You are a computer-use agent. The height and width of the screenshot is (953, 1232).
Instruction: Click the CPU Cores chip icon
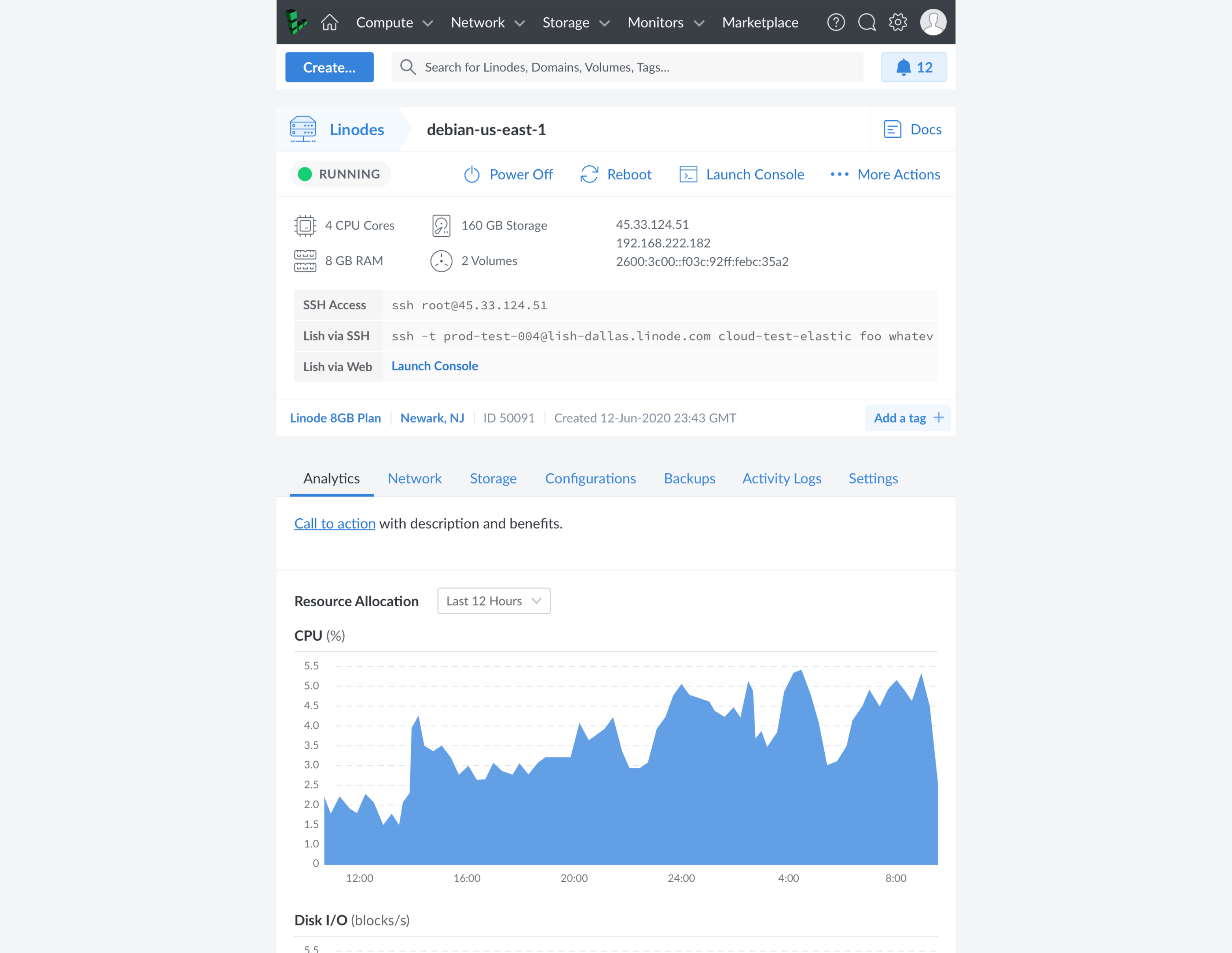(305, 225)
